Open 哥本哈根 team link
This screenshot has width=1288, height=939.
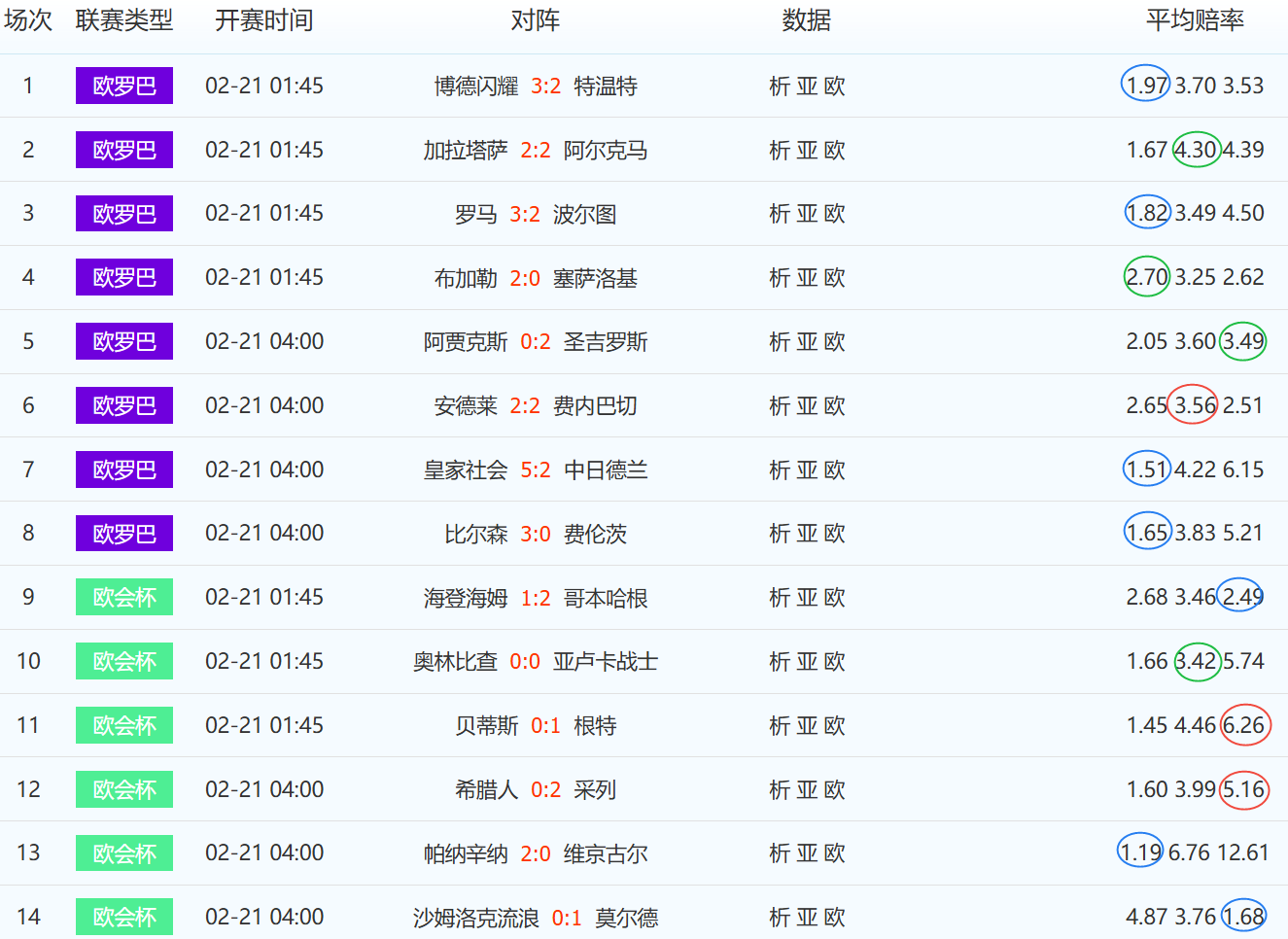tap(606, 599)
